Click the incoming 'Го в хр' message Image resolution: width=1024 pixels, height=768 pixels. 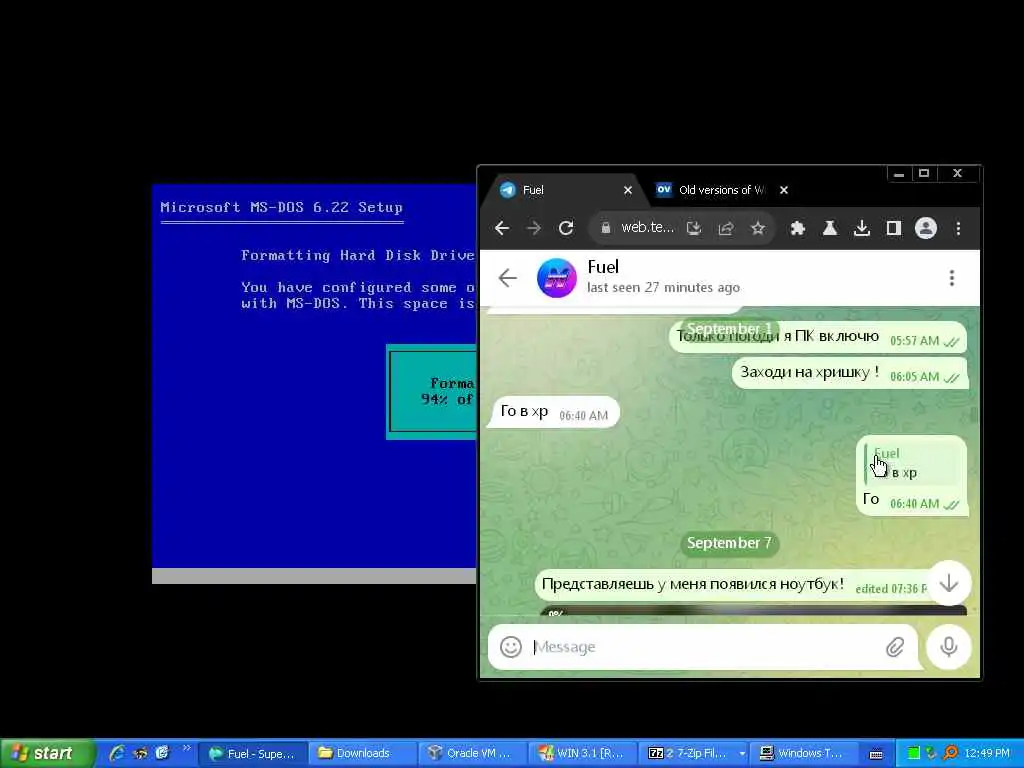553,412
